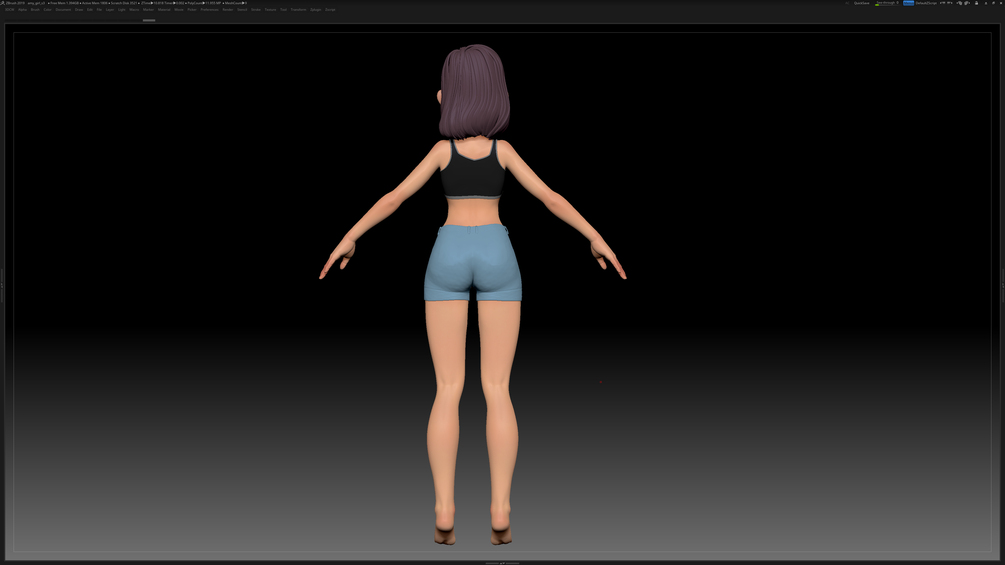1005x565 pixels.
Task: Expand the bottom tray divider handle
Action: coord(502,563)
